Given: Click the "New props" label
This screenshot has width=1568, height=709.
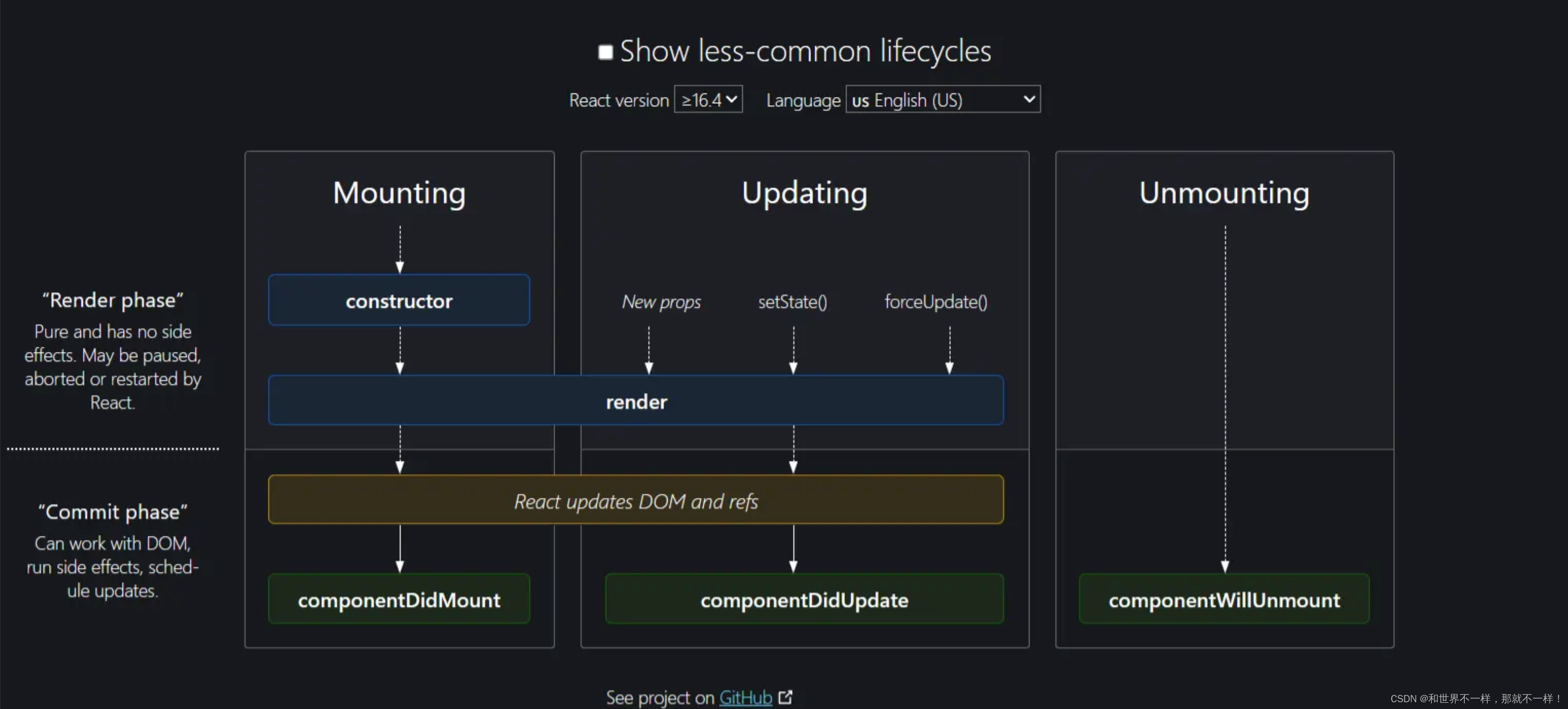Looking at the screenshot, I should pyautogui.click(x=661, y=301).
